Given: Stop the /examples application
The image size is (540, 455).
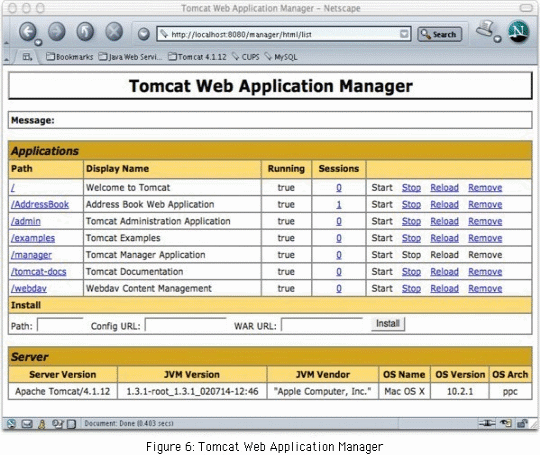Looking at the screenshot, I should point(411,238).
